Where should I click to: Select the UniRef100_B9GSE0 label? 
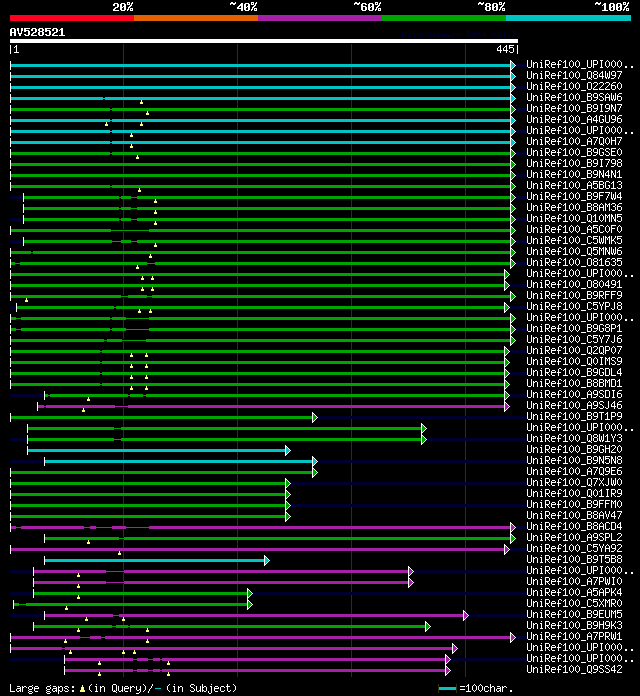(x=574, y=152)
